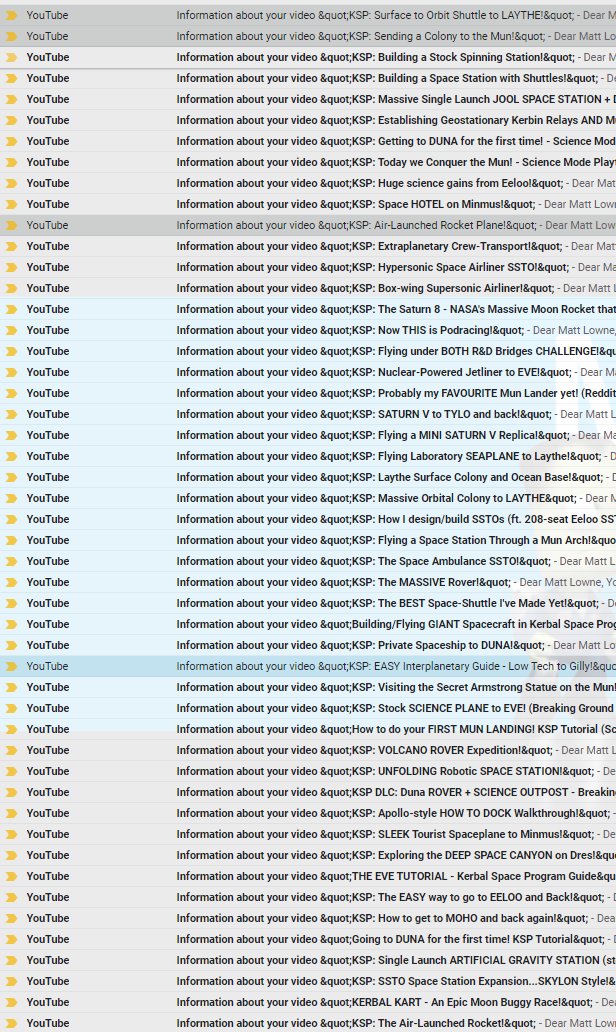The image size is (616, 1032).
Task: Toggle importance marker on Space HOTEL on Minmus row
Action: [x=11, y=205]
